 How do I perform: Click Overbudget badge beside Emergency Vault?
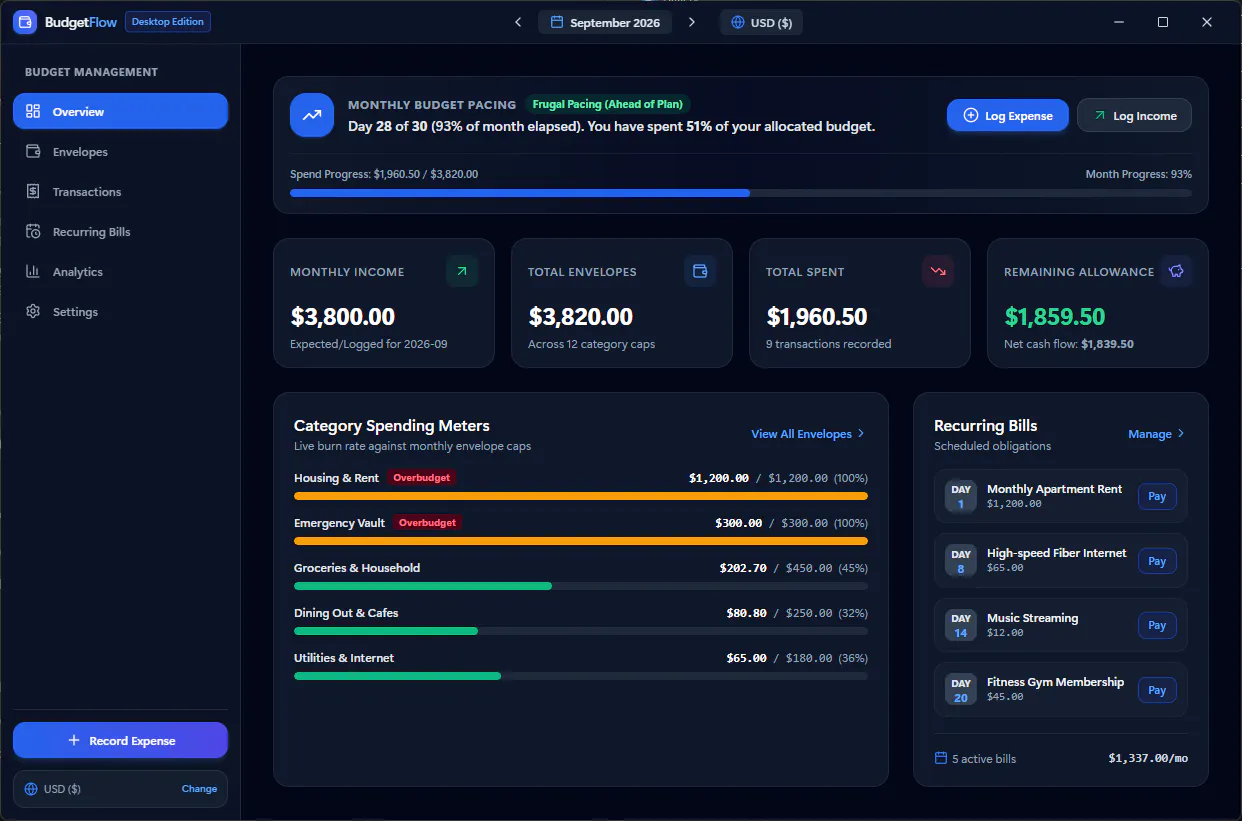coord(427,523)
